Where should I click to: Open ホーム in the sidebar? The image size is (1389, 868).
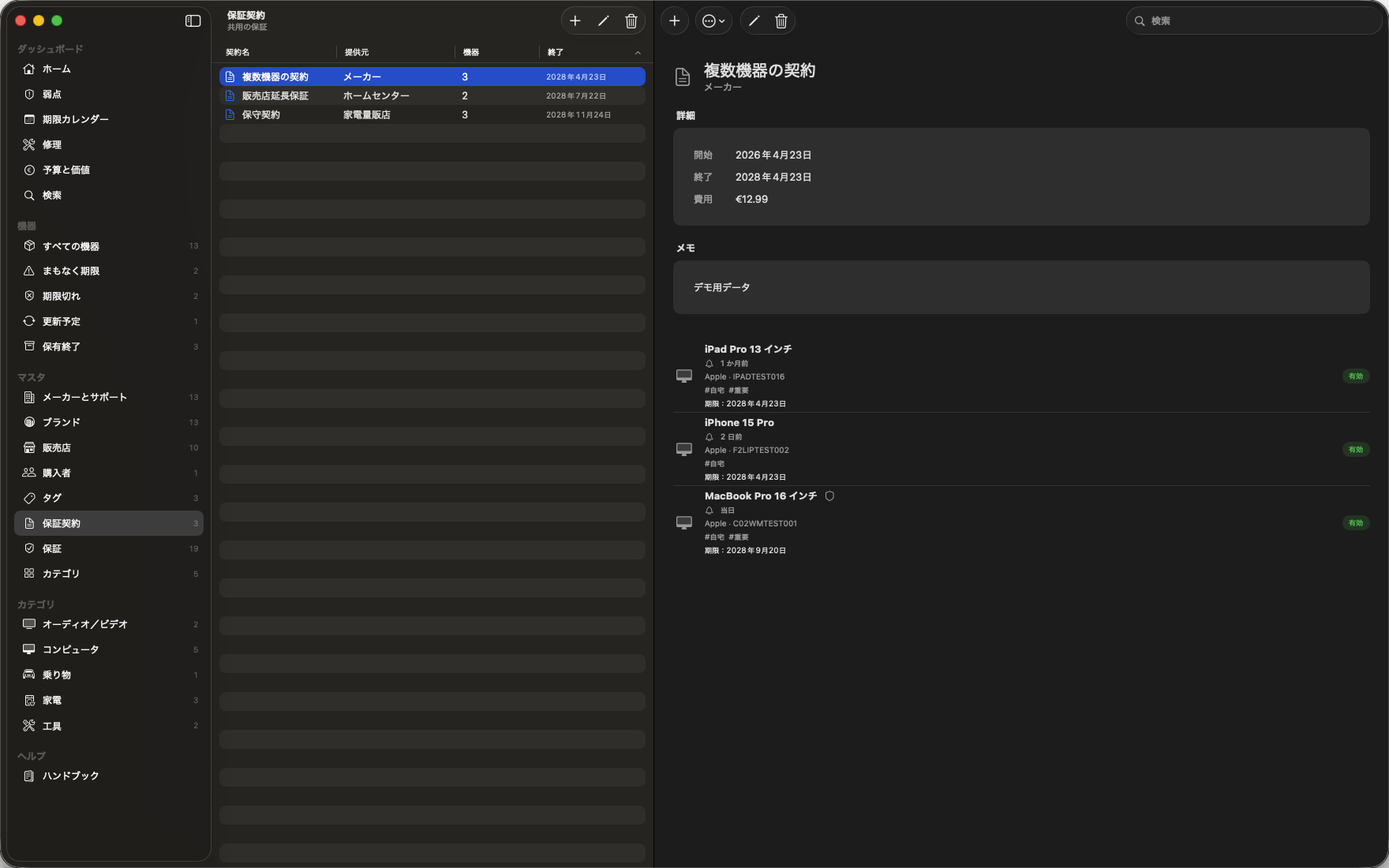[109, 69]
